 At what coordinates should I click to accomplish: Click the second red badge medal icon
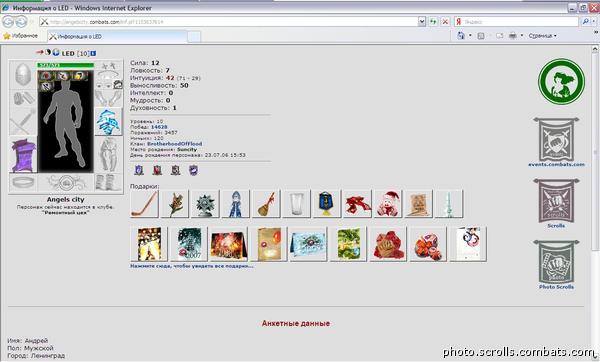click(157, 170)
